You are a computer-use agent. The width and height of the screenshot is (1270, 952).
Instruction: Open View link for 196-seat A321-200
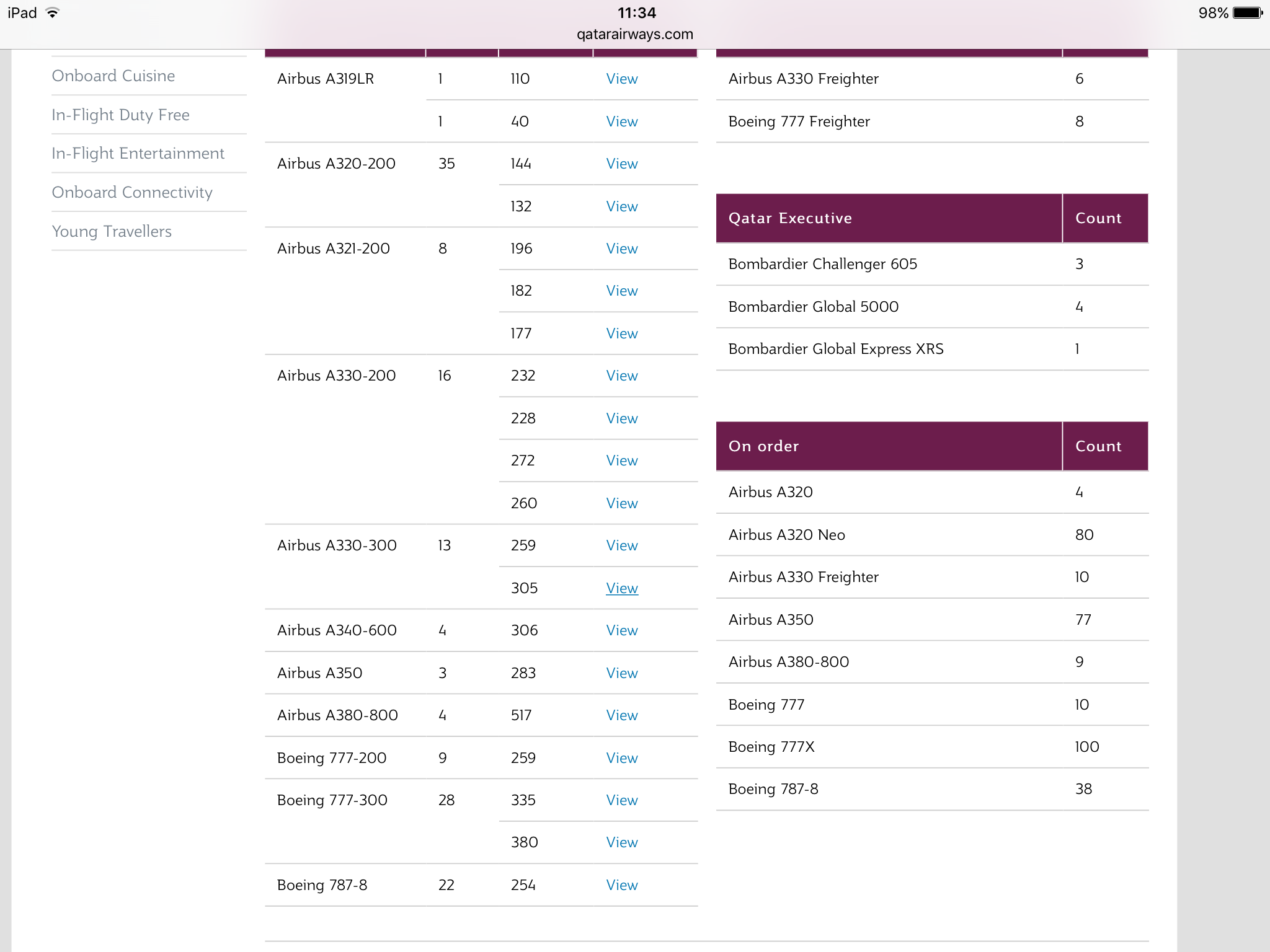(621, 249)
